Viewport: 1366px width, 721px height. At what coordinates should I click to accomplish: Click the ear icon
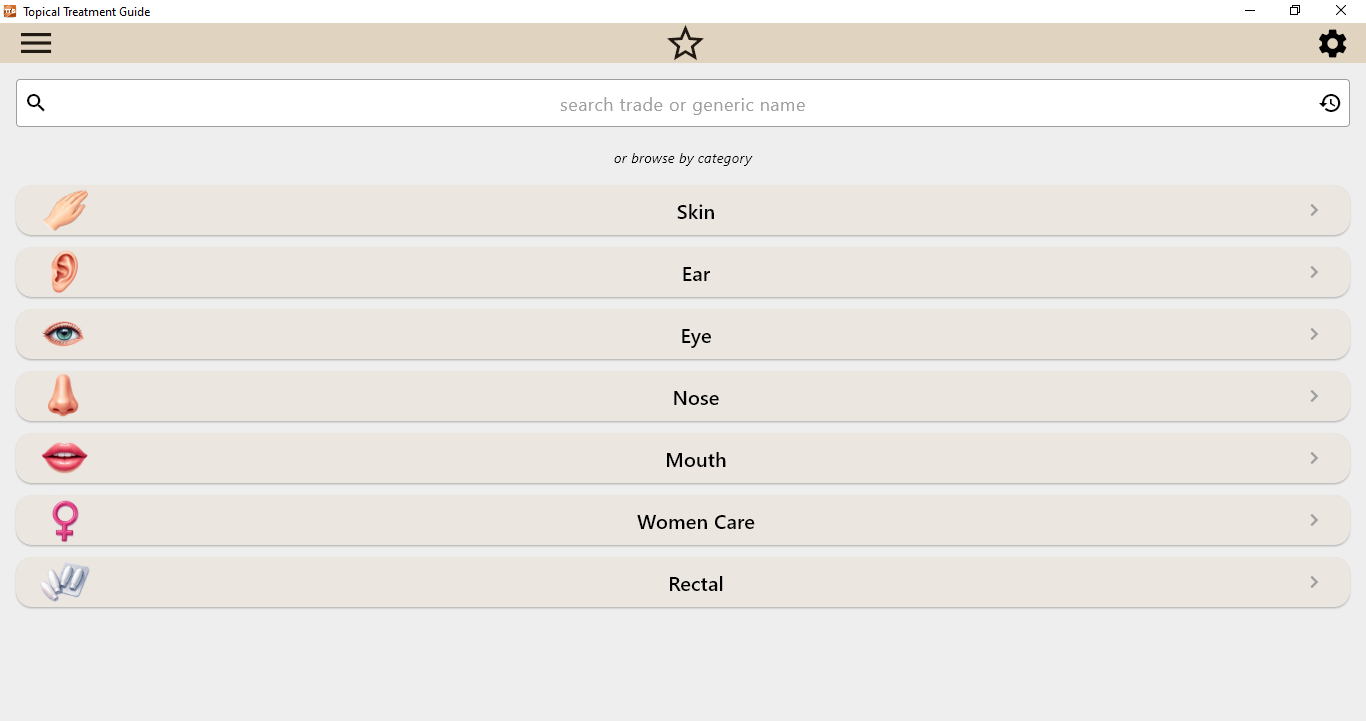(x=64, y=273)
